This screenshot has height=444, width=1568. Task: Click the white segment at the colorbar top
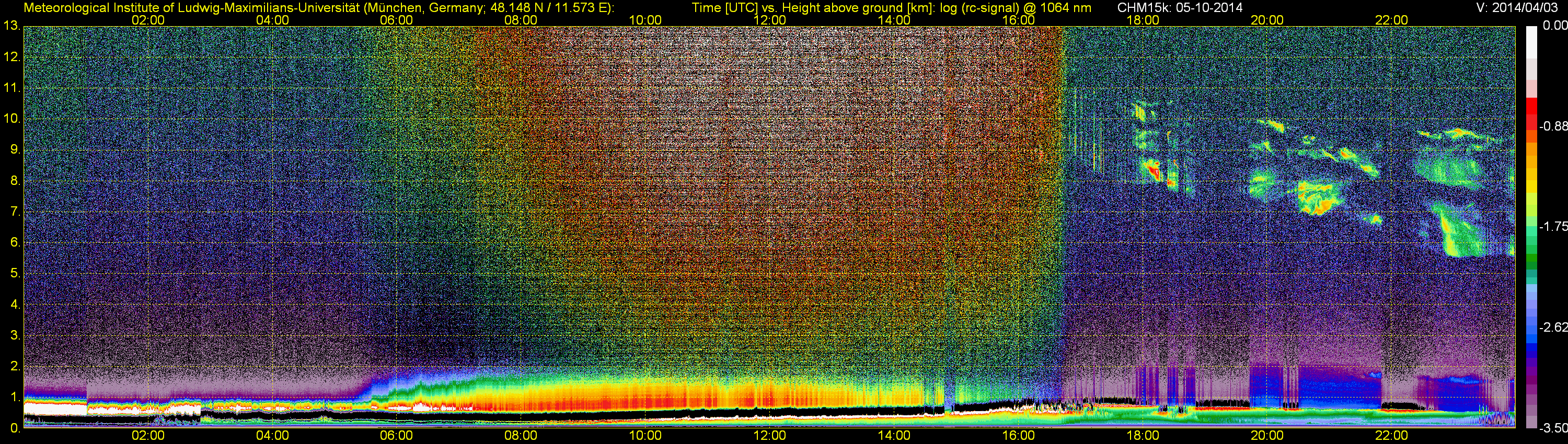(1531, 42)
